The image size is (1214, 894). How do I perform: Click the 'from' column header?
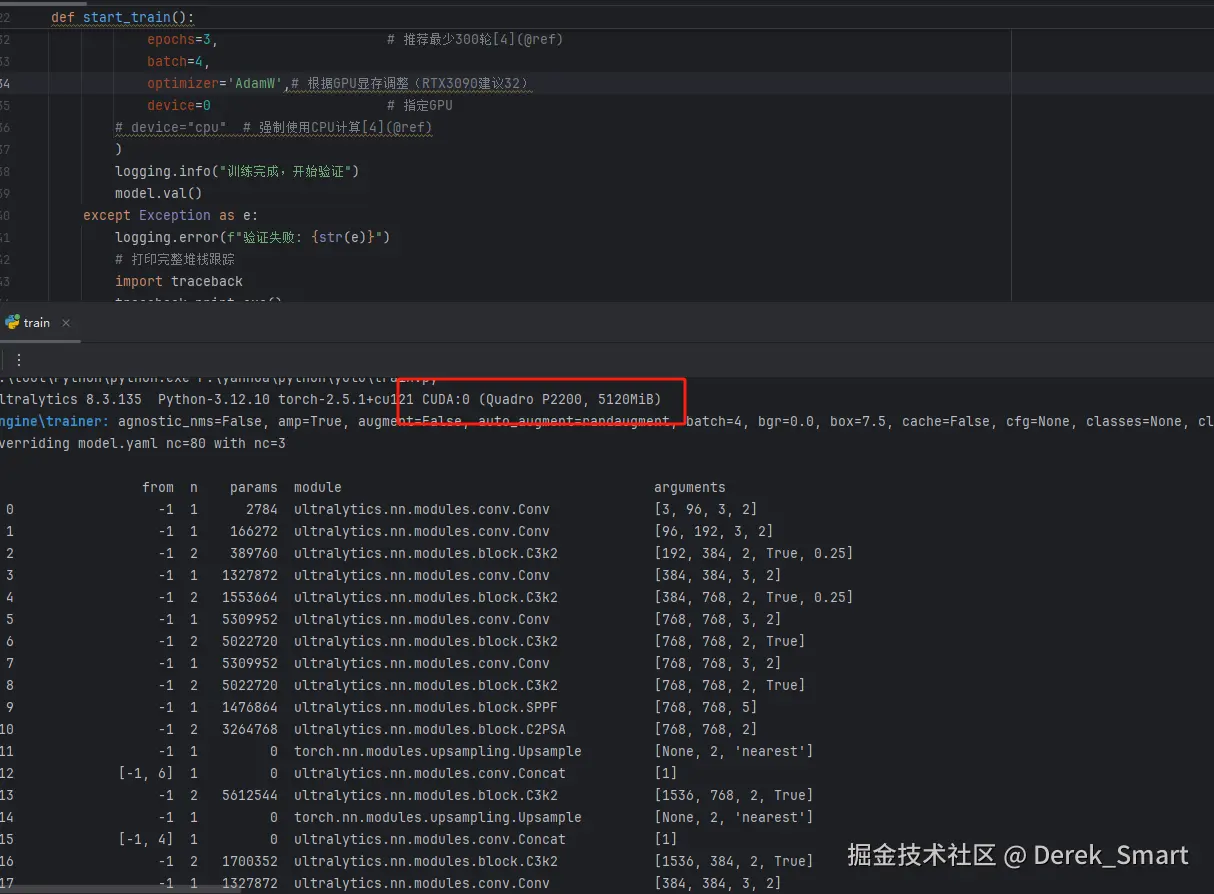pos(158,488)
